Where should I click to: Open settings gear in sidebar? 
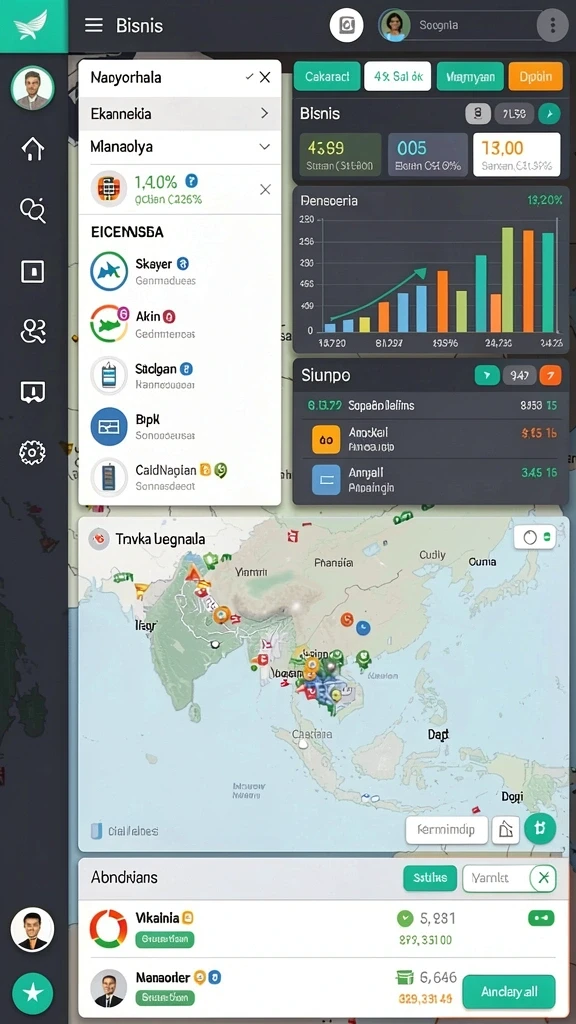click(33, 452)
